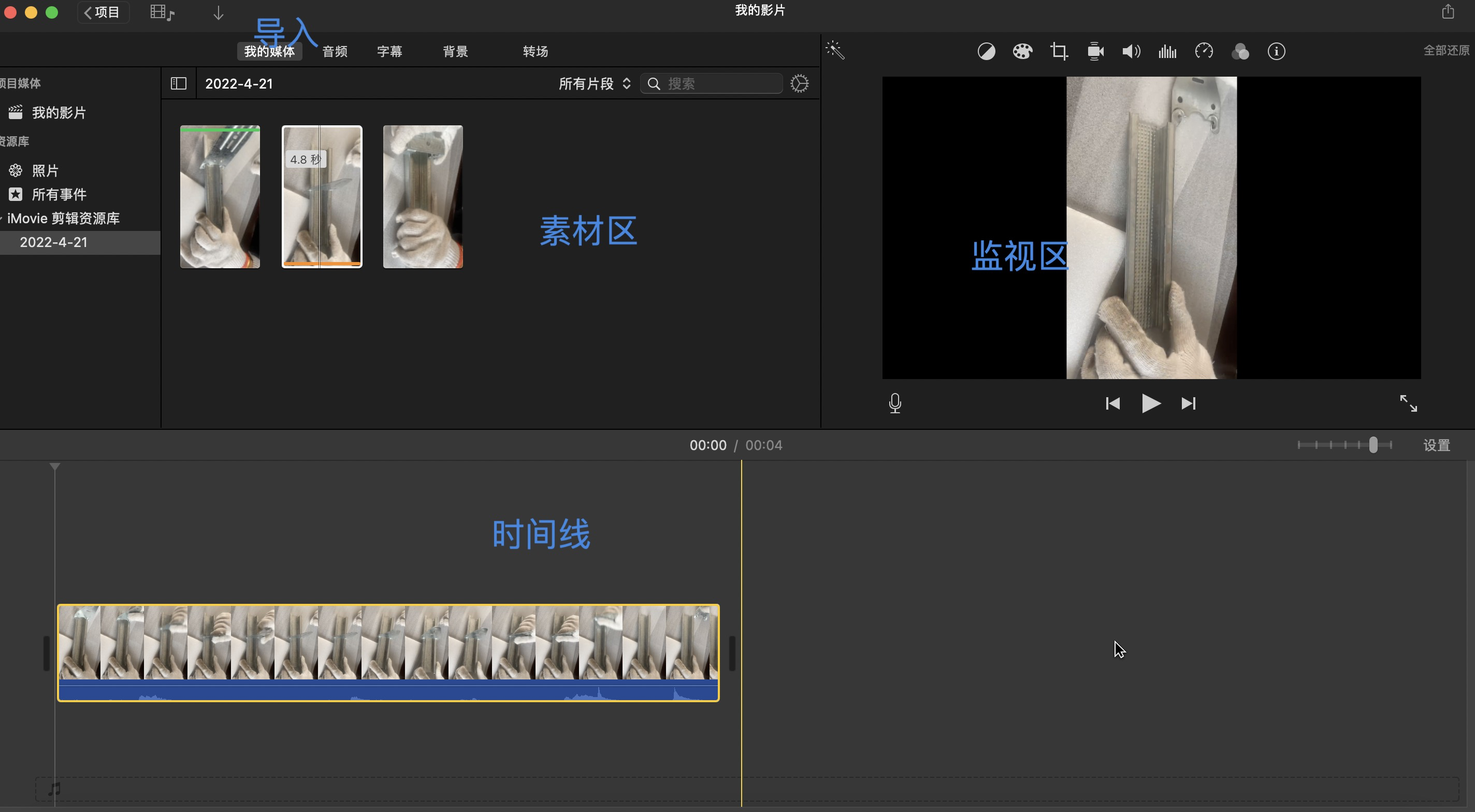1475x812 pixels.
Task: Click the 2022-4-21 browser event title
Action: [x=239, y=83]
